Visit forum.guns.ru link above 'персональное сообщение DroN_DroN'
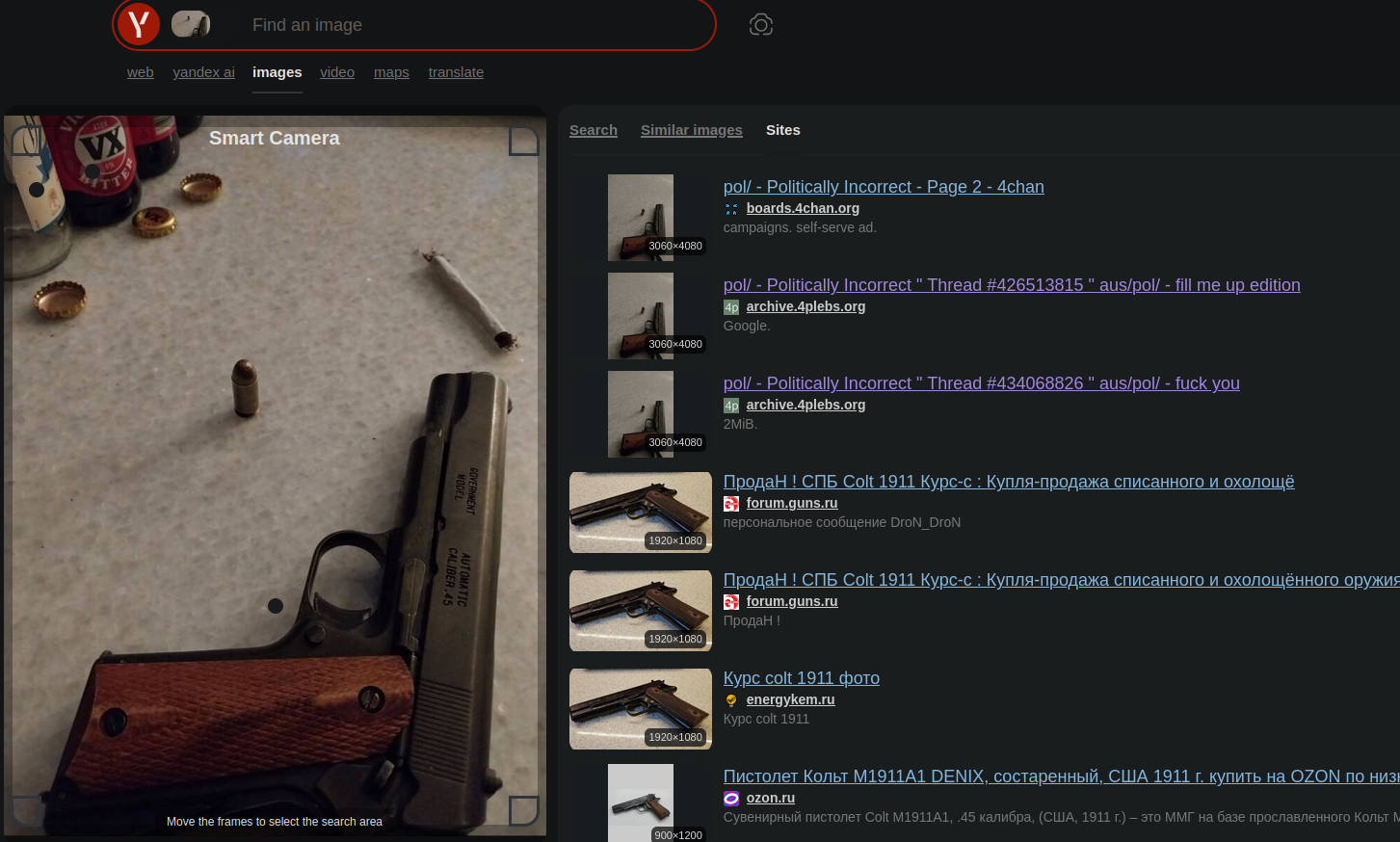The height and width of the screenshot is (842, 1400). point(792,503)
